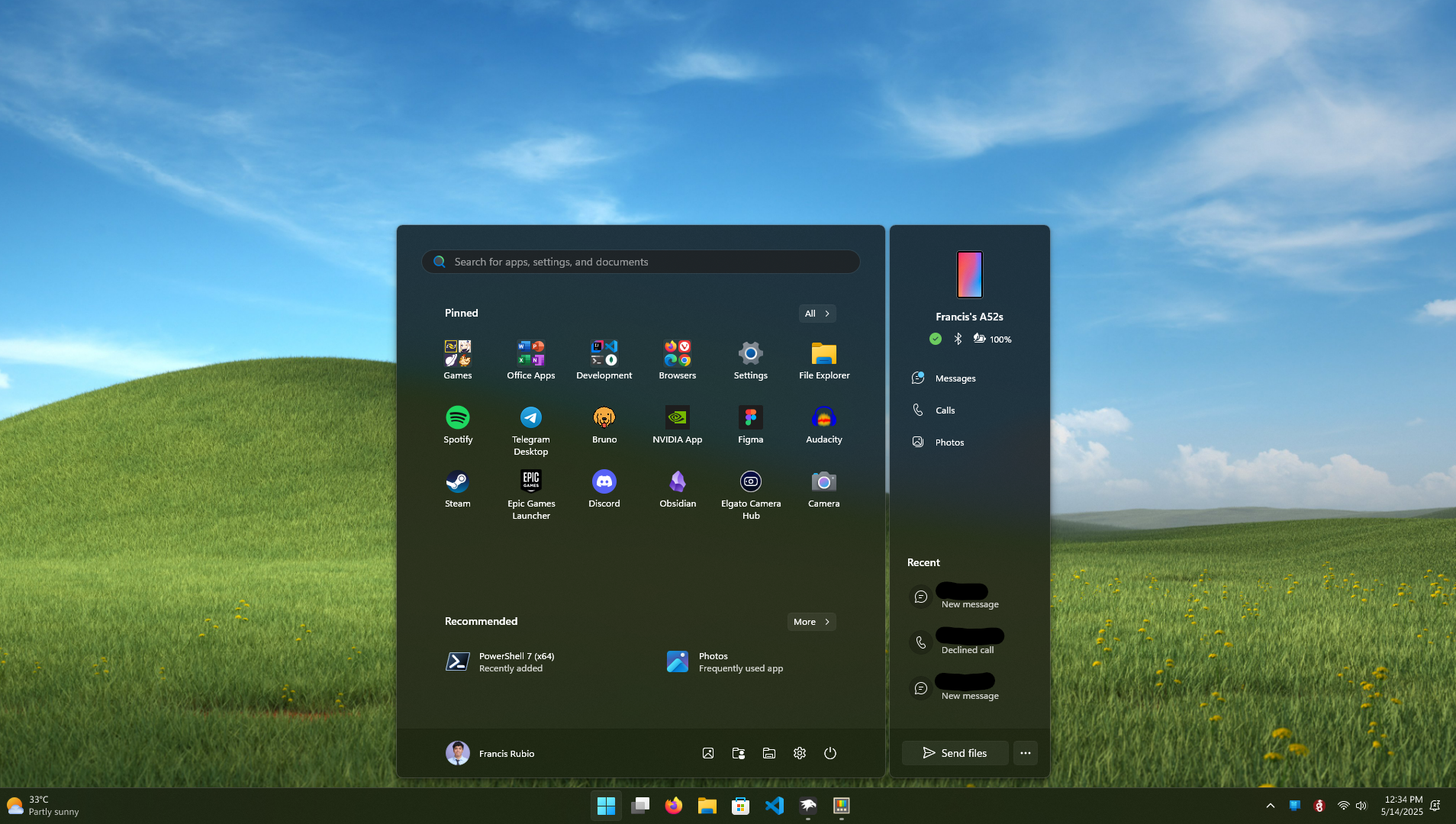Expand More recommended items
Viewport: 1456px width, 824px height.
(x=810, y=622)
